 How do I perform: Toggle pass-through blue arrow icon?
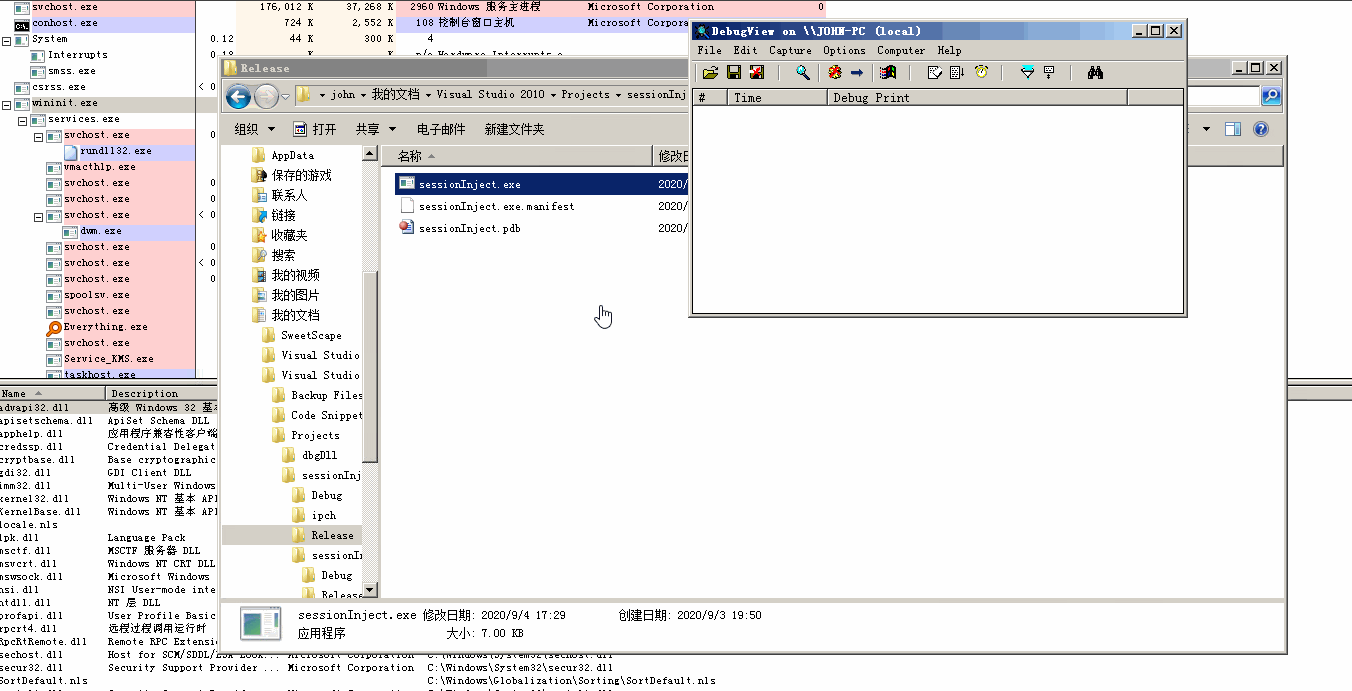[x=857, y=73]
